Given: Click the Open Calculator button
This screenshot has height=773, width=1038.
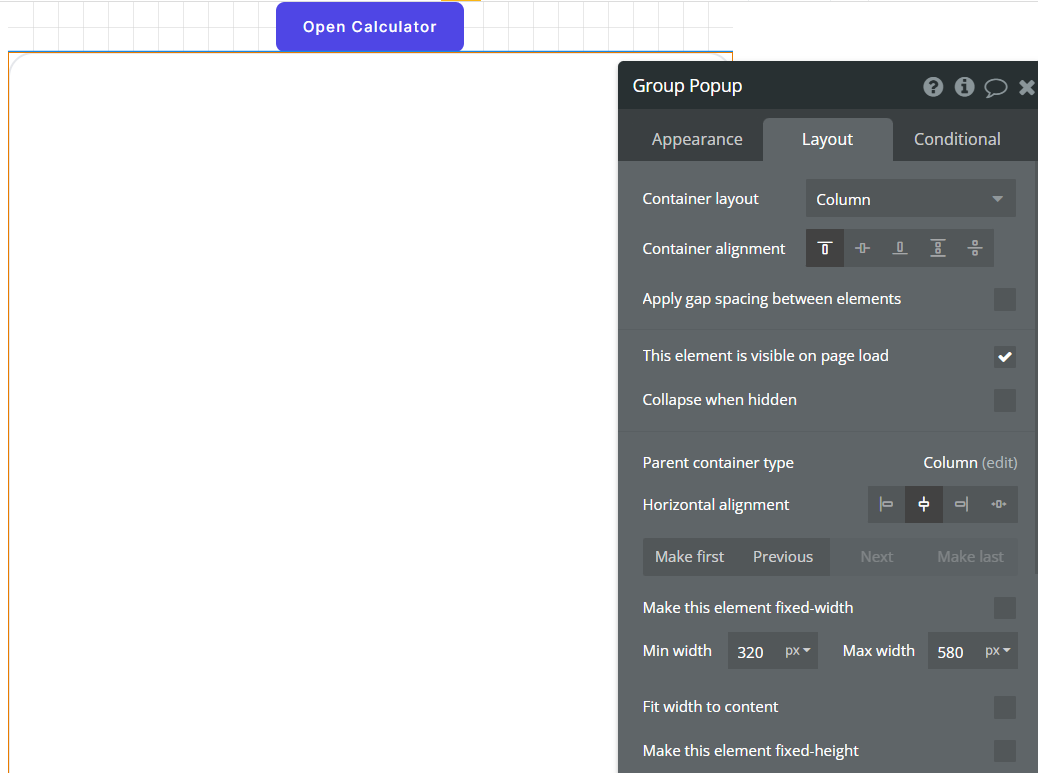Looking at the screenshot, I should pos(370,27).
